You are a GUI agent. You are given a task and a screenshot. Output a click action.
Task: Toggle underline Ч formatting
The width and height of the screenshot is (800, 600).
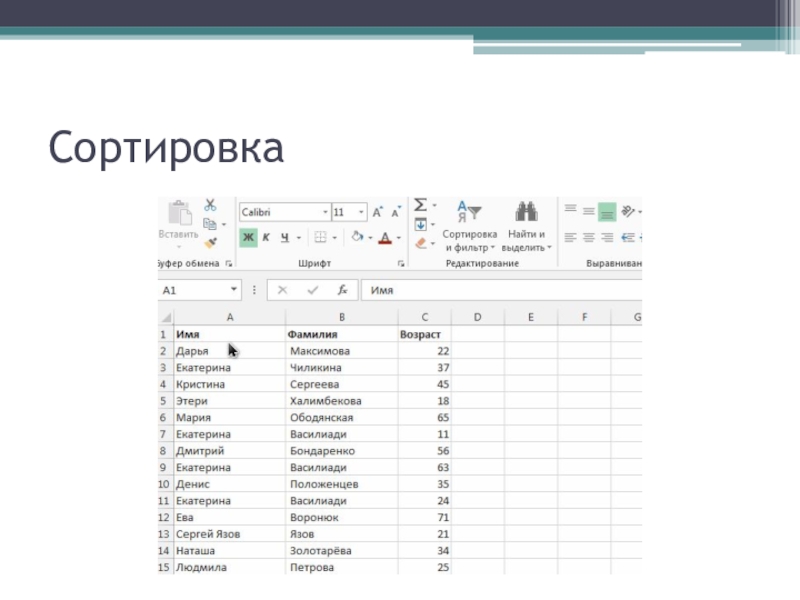pyautogui.click(x=285, y=237)
